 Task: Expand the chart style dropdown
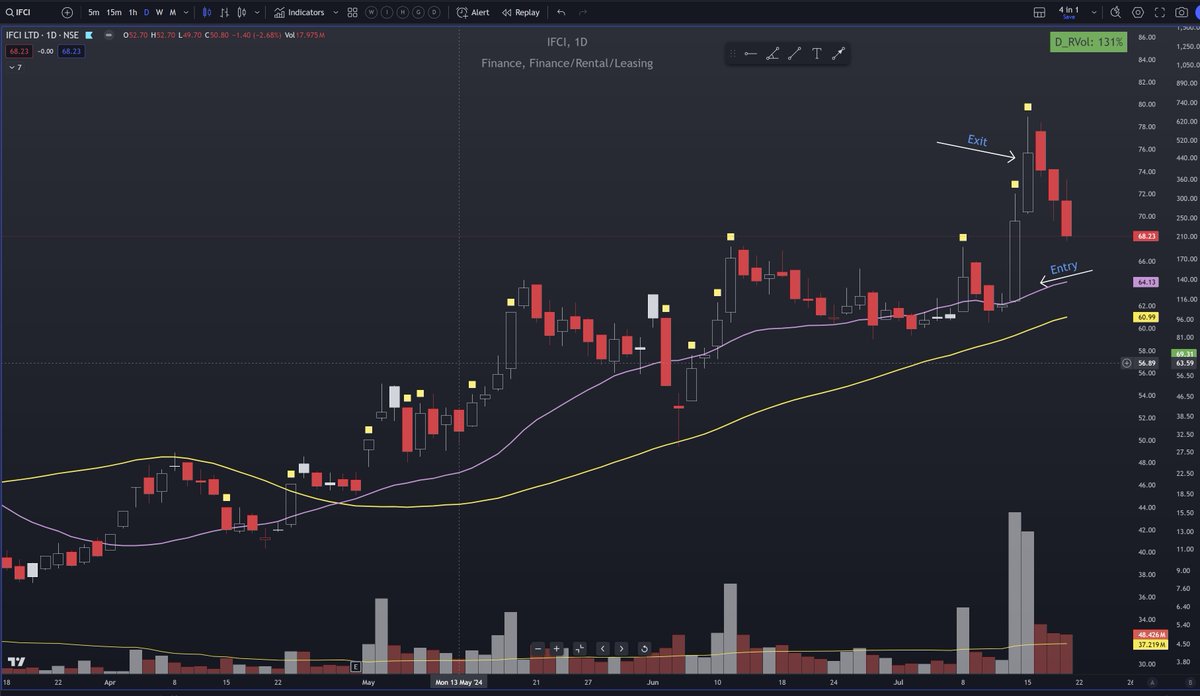(x=257, y=12)
